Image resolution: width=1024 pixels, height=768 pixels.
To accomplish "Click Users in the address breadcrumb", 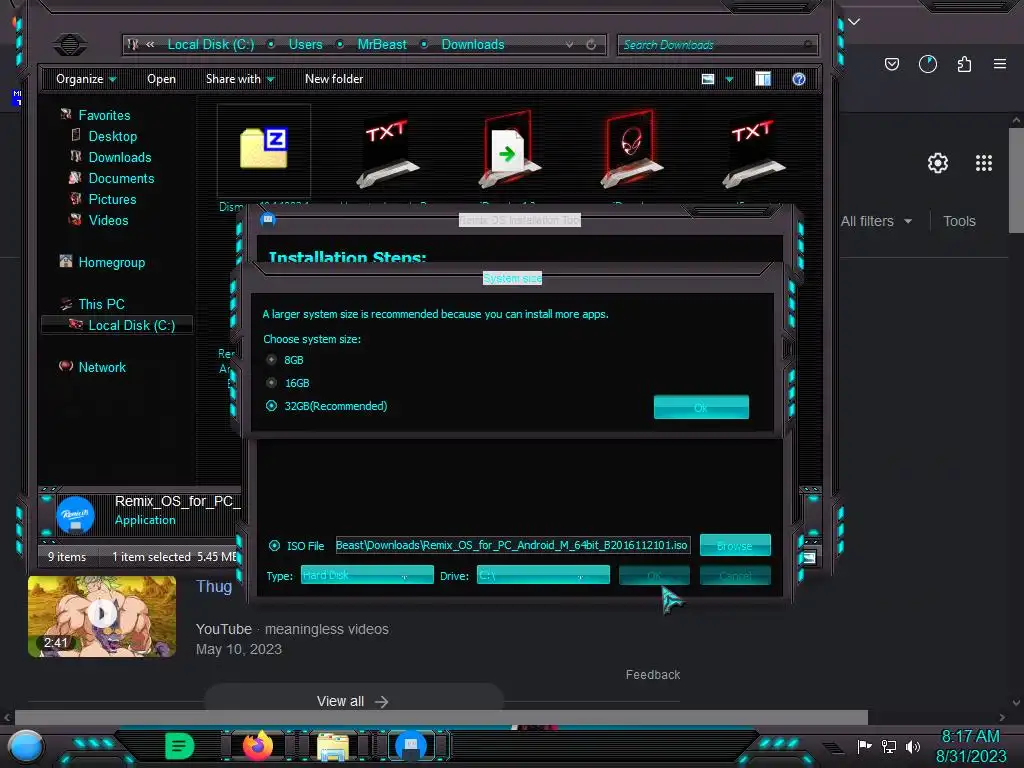I will pyautogui.click(x=306, y=44).
